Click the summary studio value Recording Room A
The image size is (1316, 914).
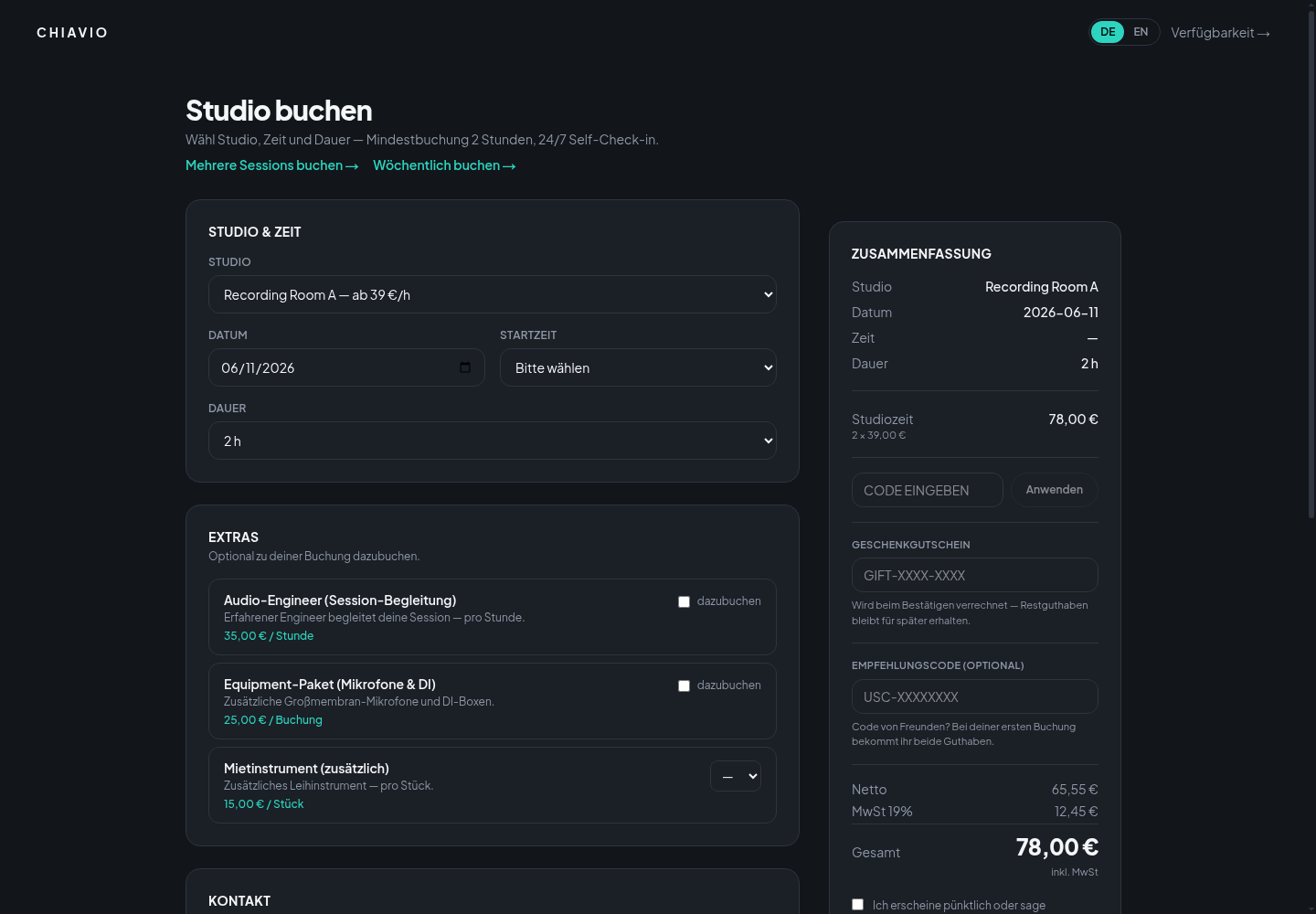pos(1042,287)
